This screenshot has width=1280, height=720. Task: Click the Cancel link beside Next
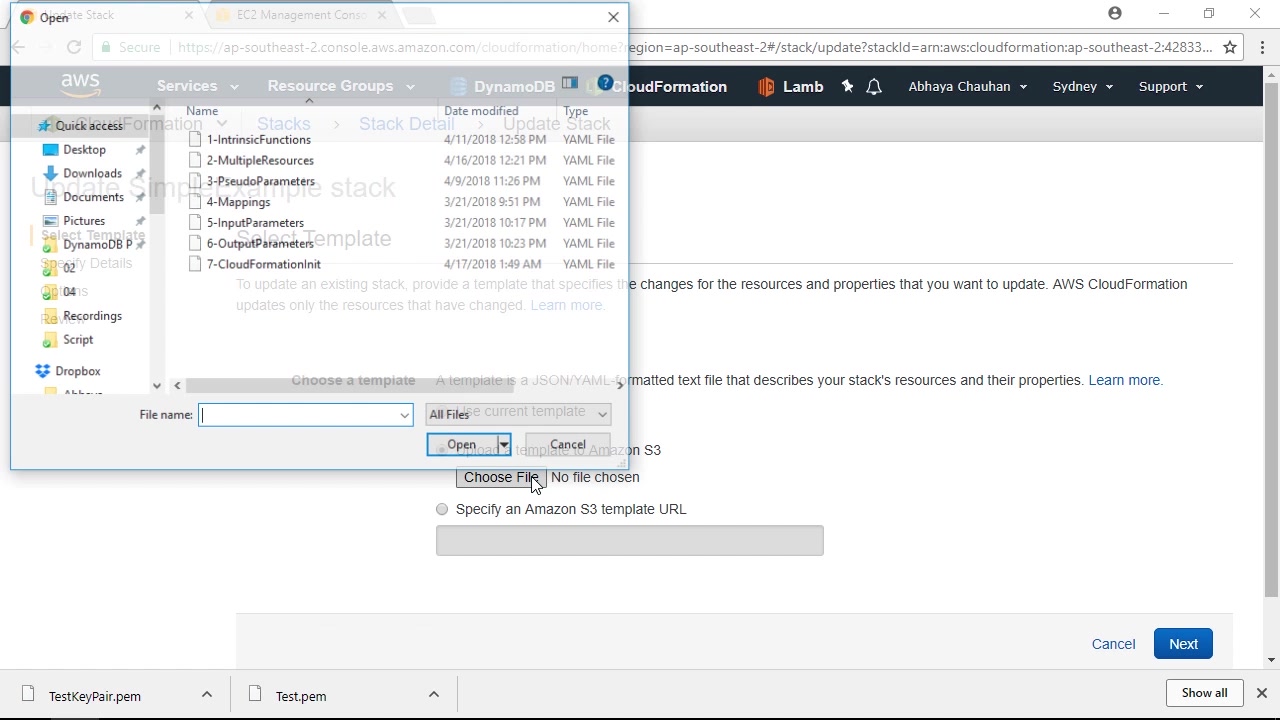tap(1113, 644)
